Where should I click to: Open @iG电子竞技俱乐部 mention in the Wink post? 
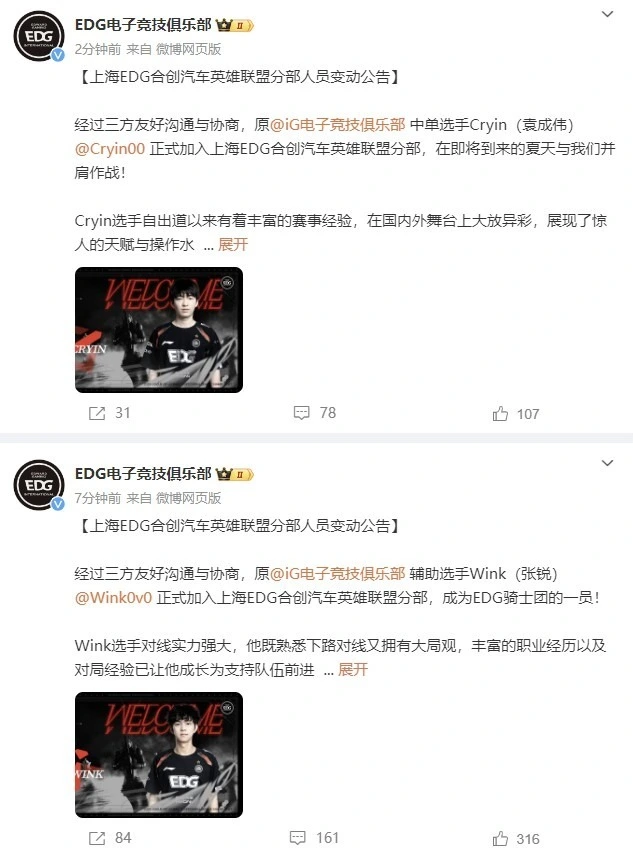337,574
